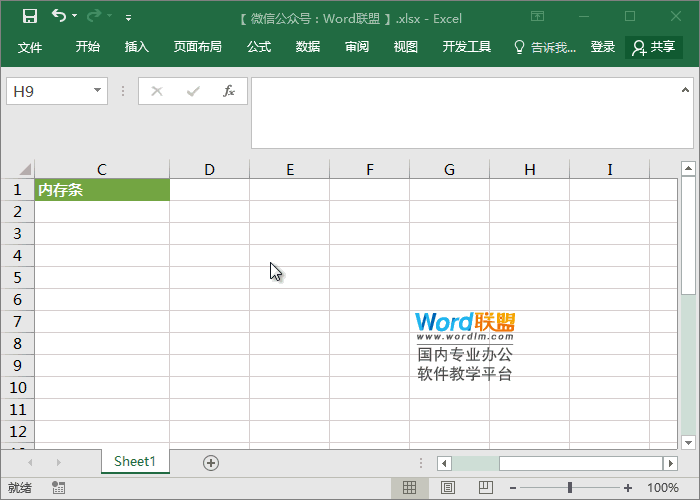This screenshot has width=700, height=500.
Task: Click the Undo arrow icon
Action: [59, 16]
